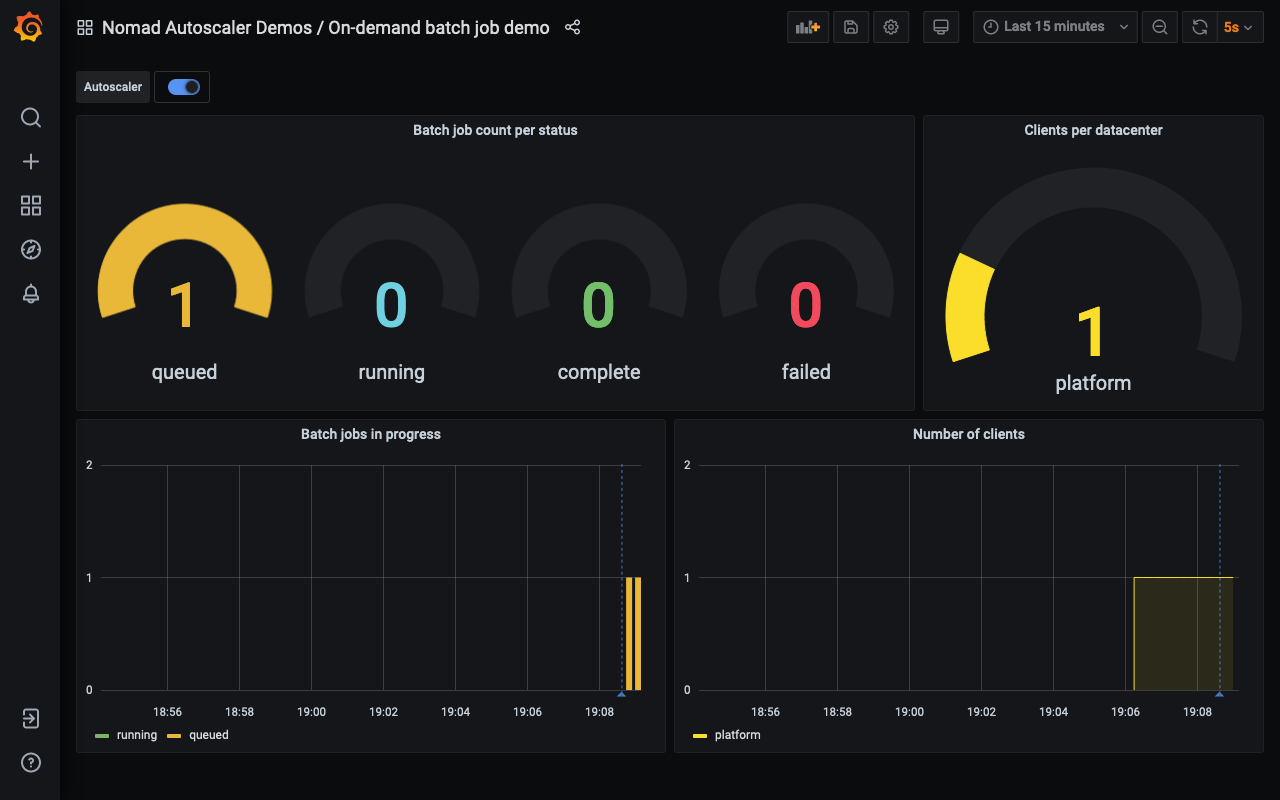Screen dimensions: 1280x800
Task: Open the Clients per datacenter panel menu
Action: [x=1093, y=130]
